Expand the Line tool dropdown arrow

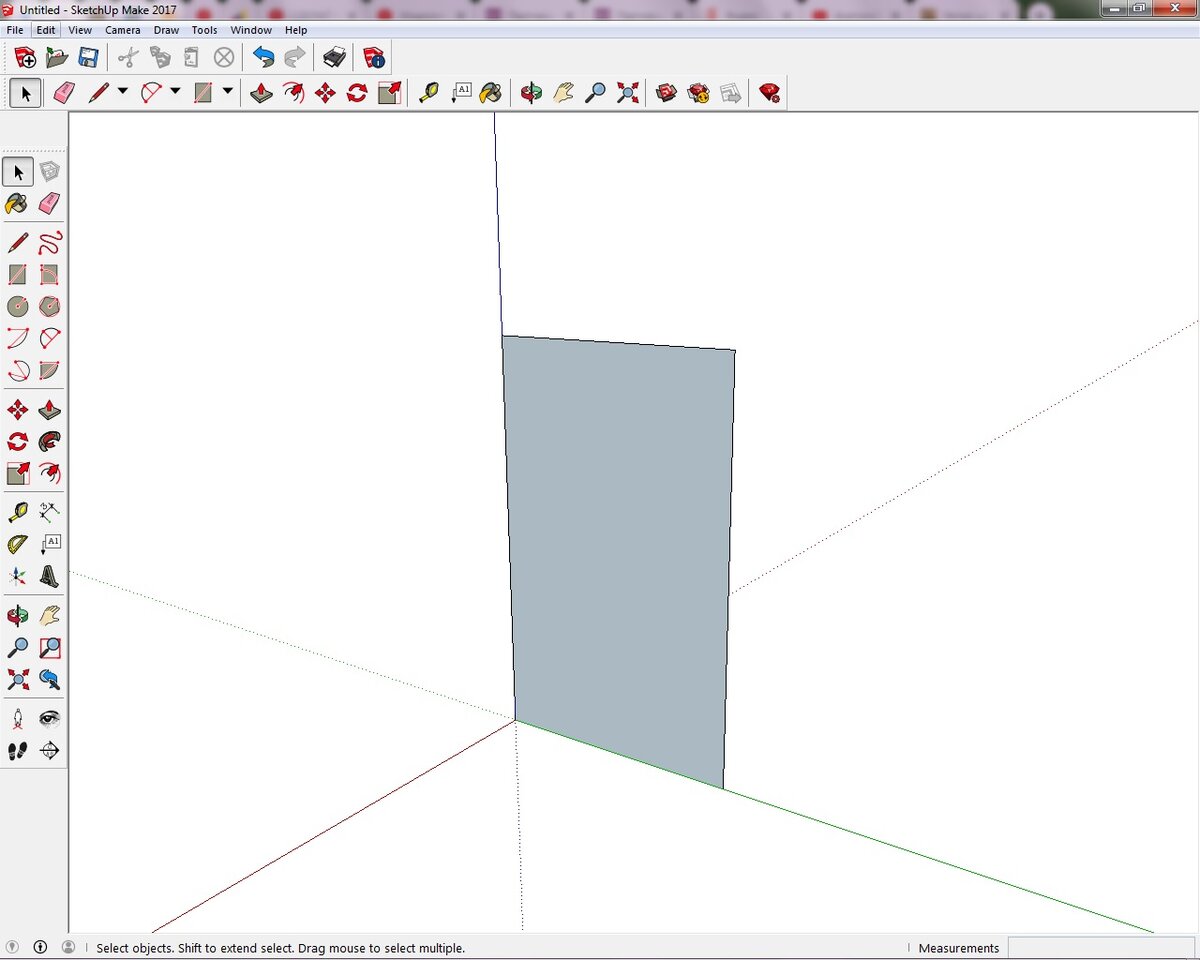[123, 92]
